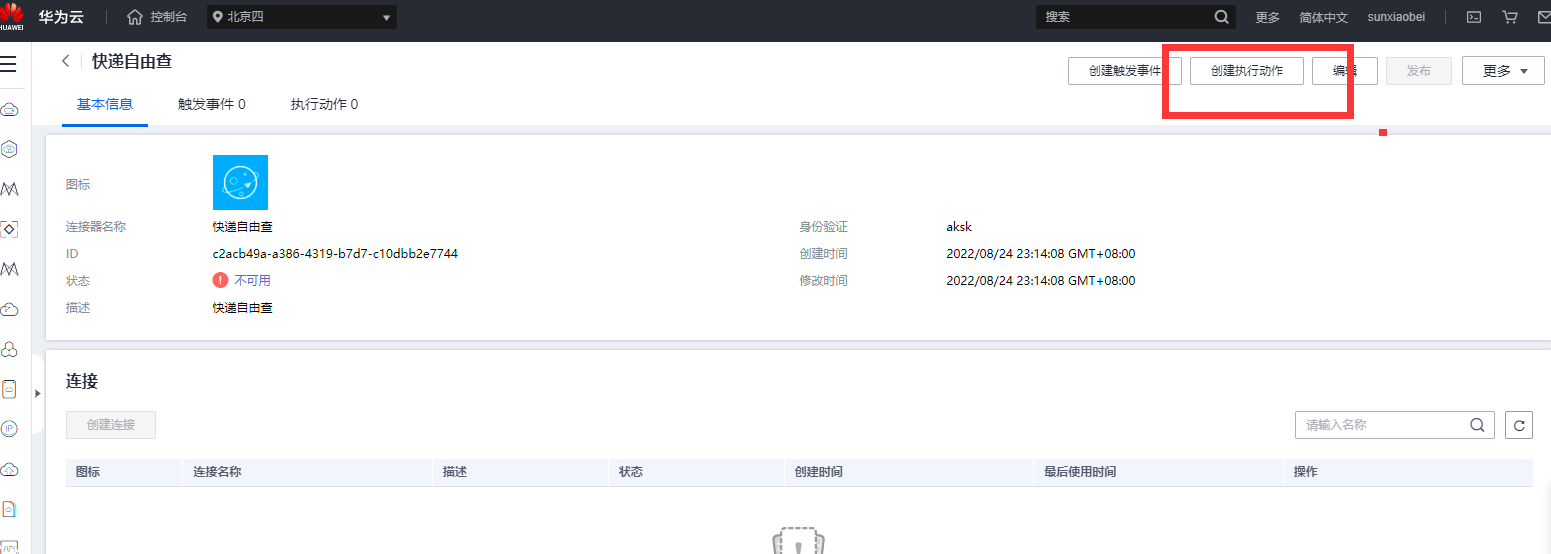Click the red unavailable status icon

coord(220,281)
